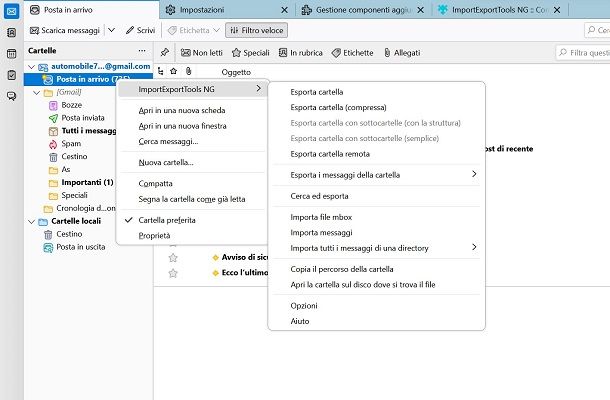Select Cestino under Gmail

(x=74, y=156)
